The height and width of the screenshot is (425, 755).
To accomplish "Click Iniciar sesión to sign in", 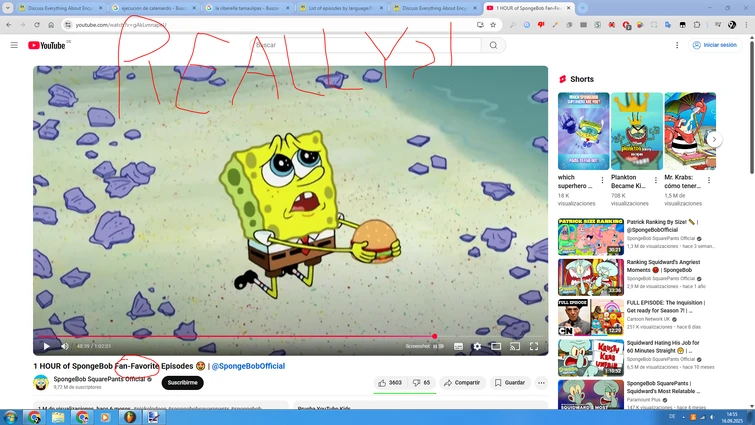I will coord(715,45).
